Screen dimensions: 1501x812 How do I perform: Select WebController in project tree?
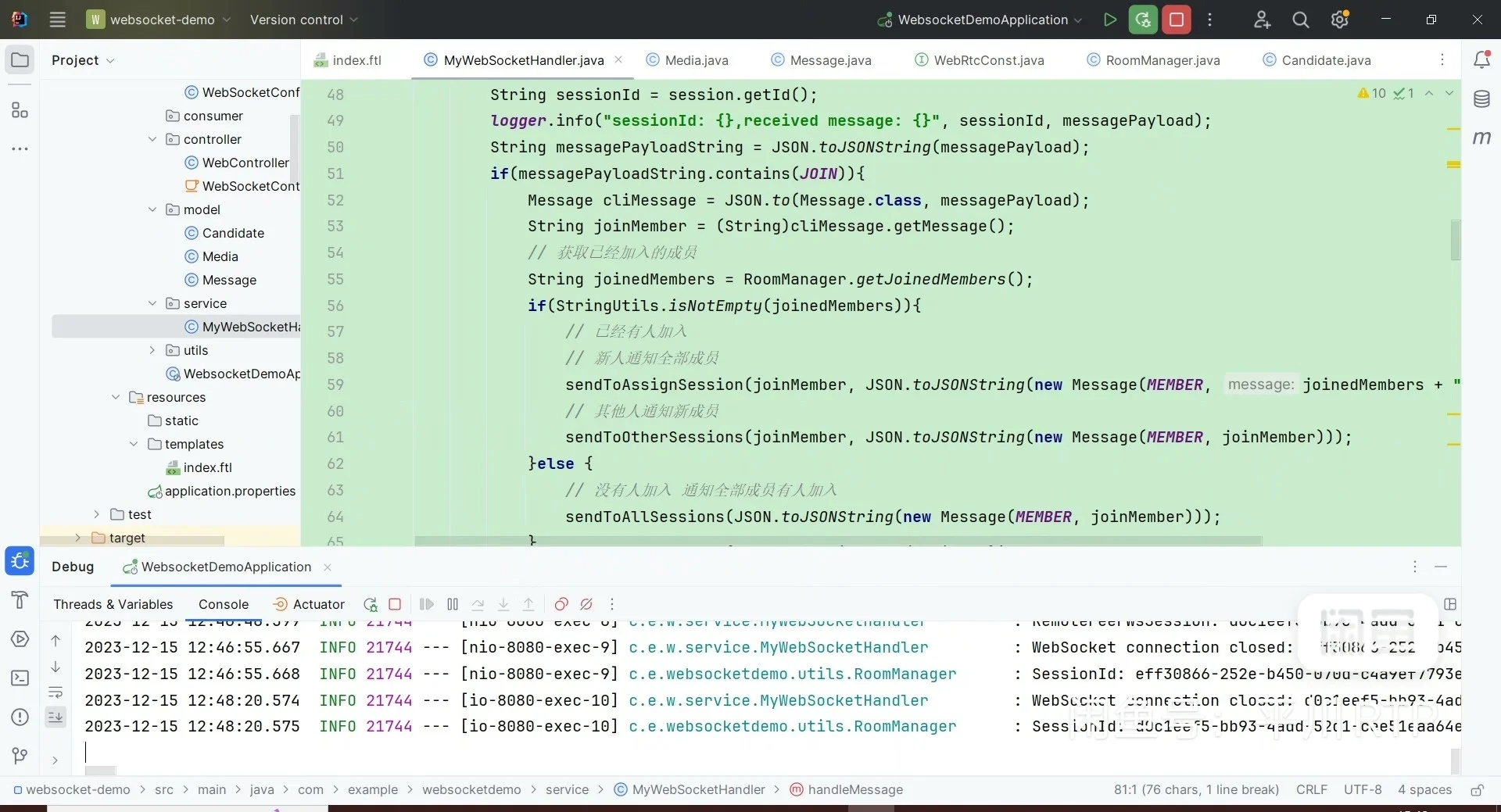point(237,163)
